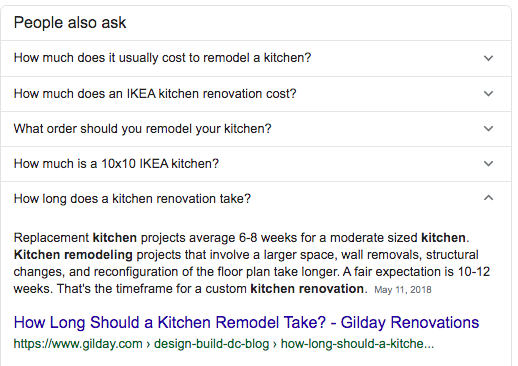The width and height of the screenshot is (518, 366).
Task: Click the design-build-dc-blog breadcrumb
Action: point(211,344)
